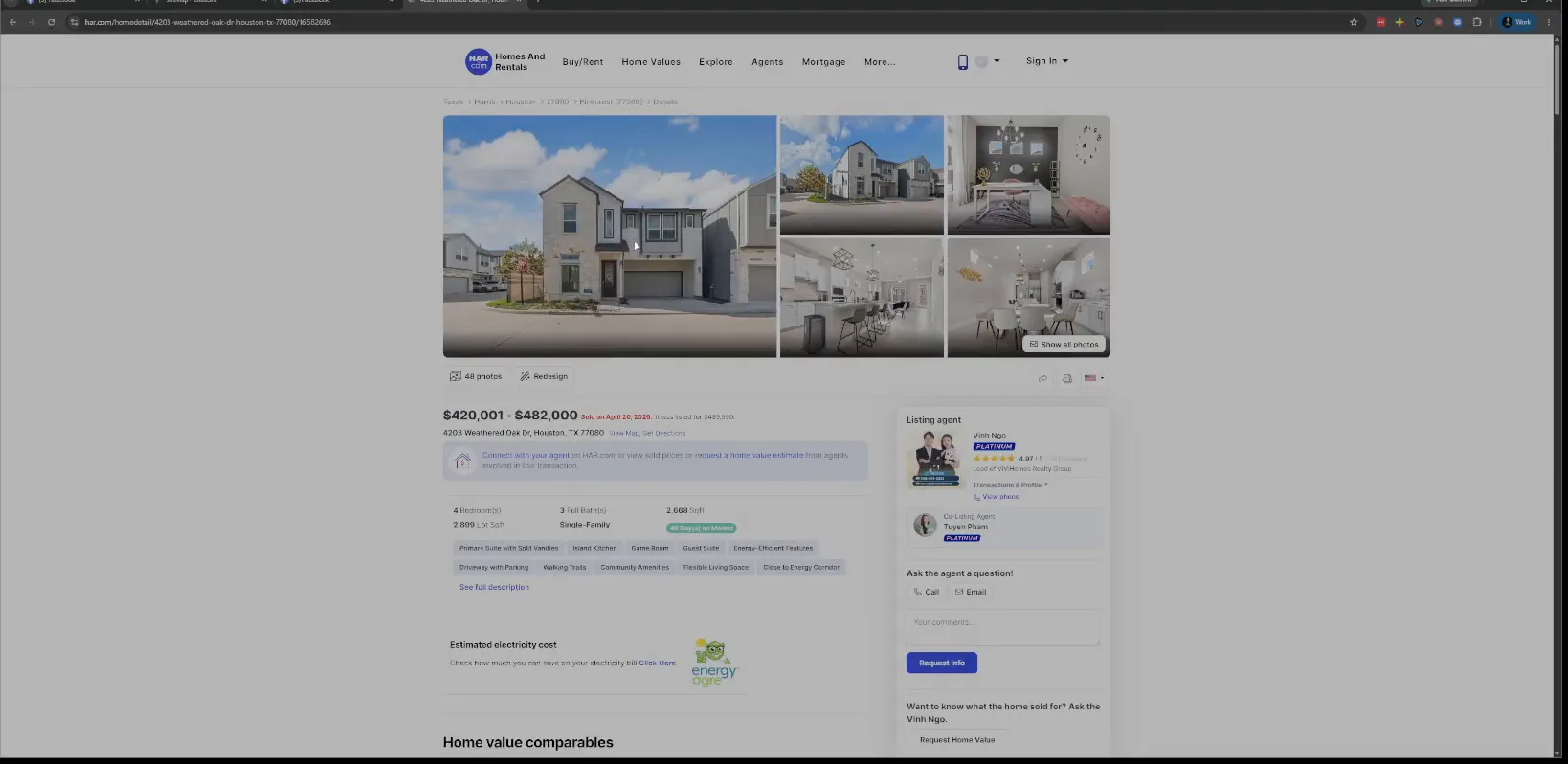Click the Island Kitchen tag
The image size is (1568, 764).
pyautogui.click(x=594, y=548)
